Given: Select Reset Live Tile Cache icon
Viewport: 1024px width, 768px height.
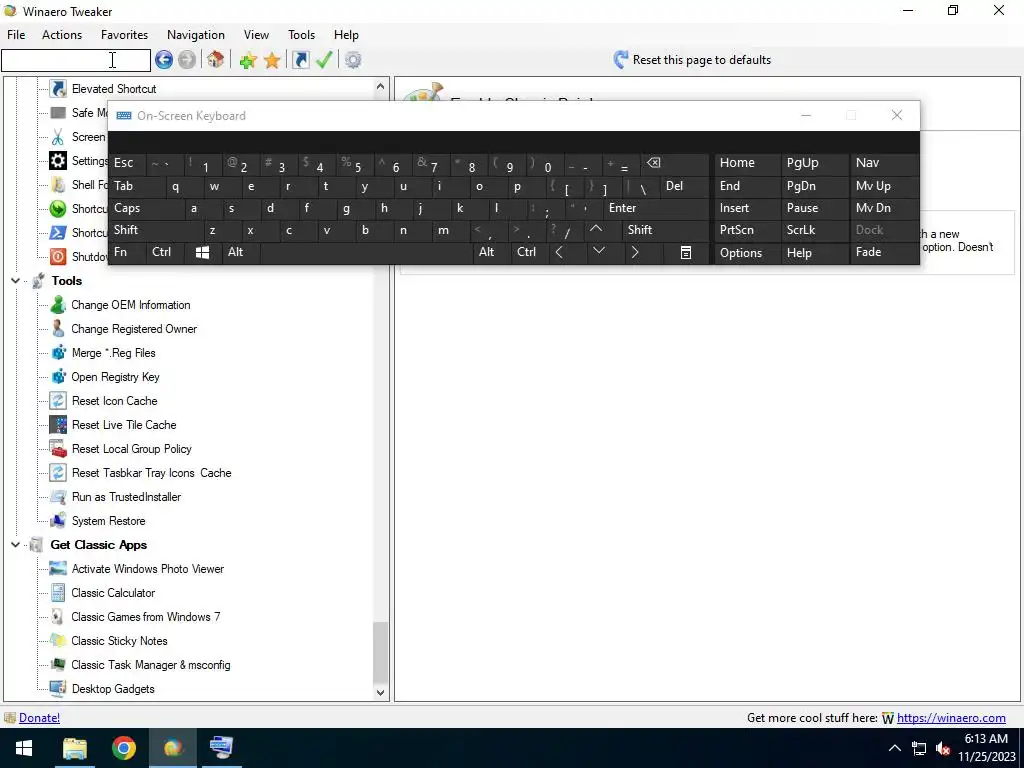Looking at the screenshot, I should click(58, 425).
